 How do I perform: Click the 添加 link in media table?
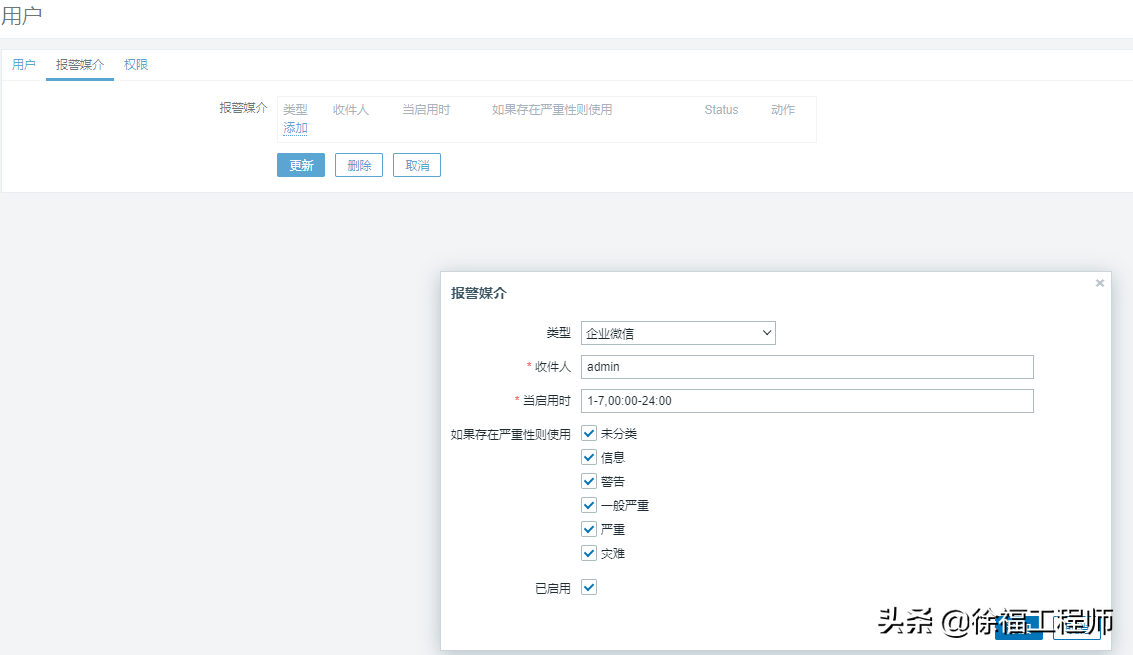[295, 128]
